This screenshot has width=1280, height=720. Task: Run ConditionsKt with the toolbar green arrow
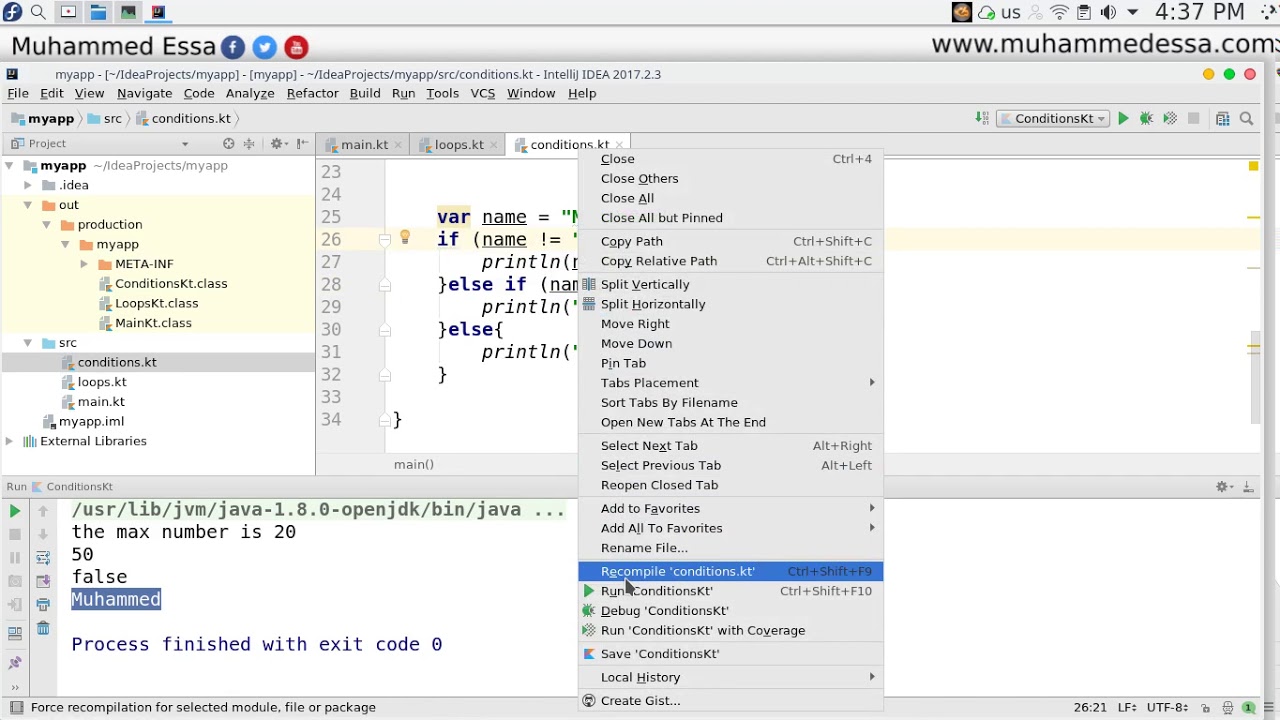(1123, 119)
